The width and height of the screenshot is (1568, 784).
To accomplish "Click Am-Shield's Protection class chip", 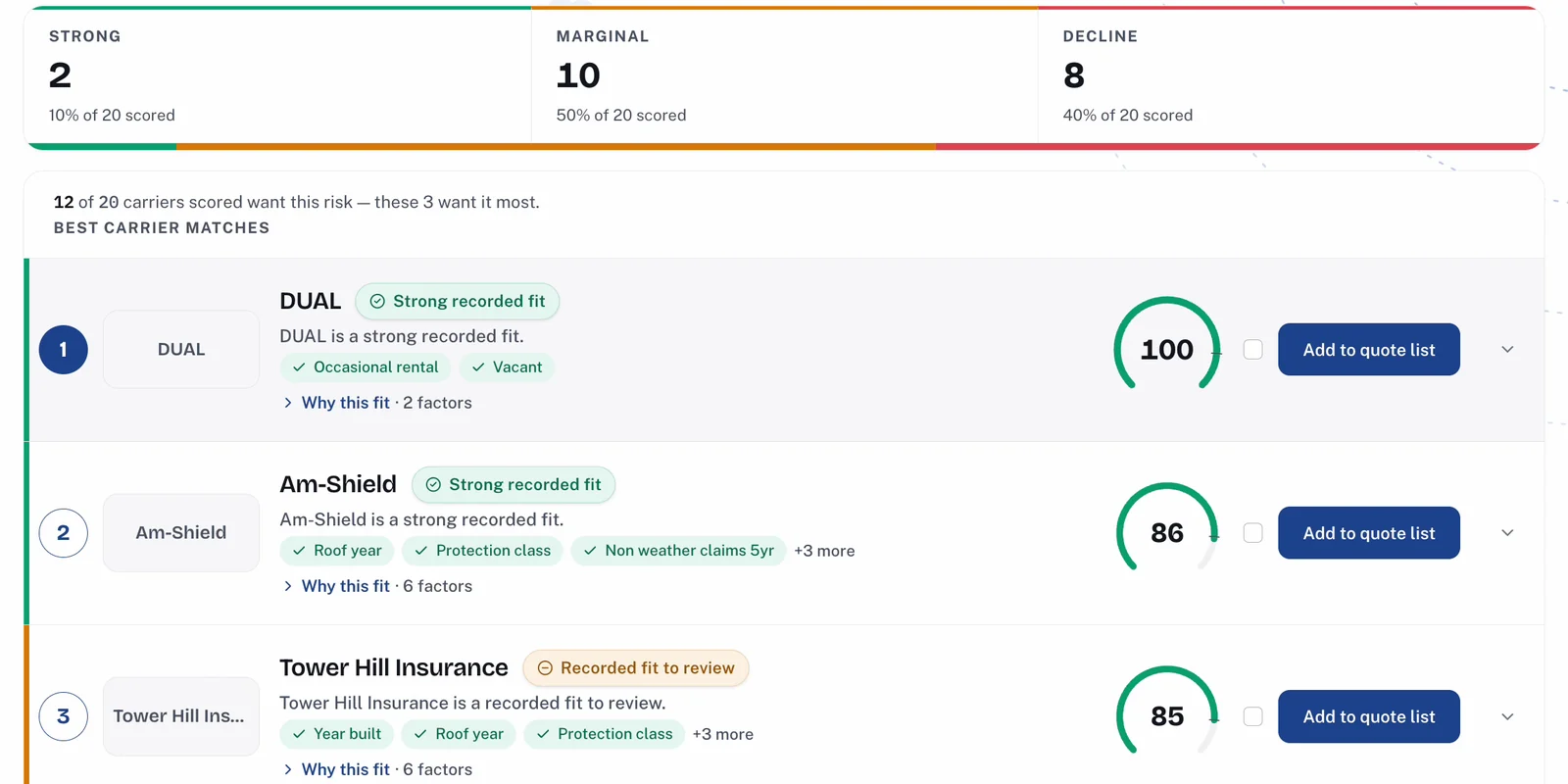I will [x=483, y=551].
